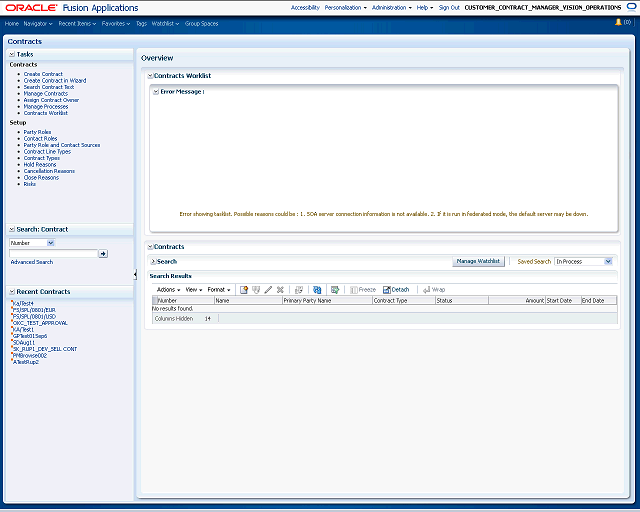
Task: Click the Create Contract task link
Action: (x=43, y=74)
